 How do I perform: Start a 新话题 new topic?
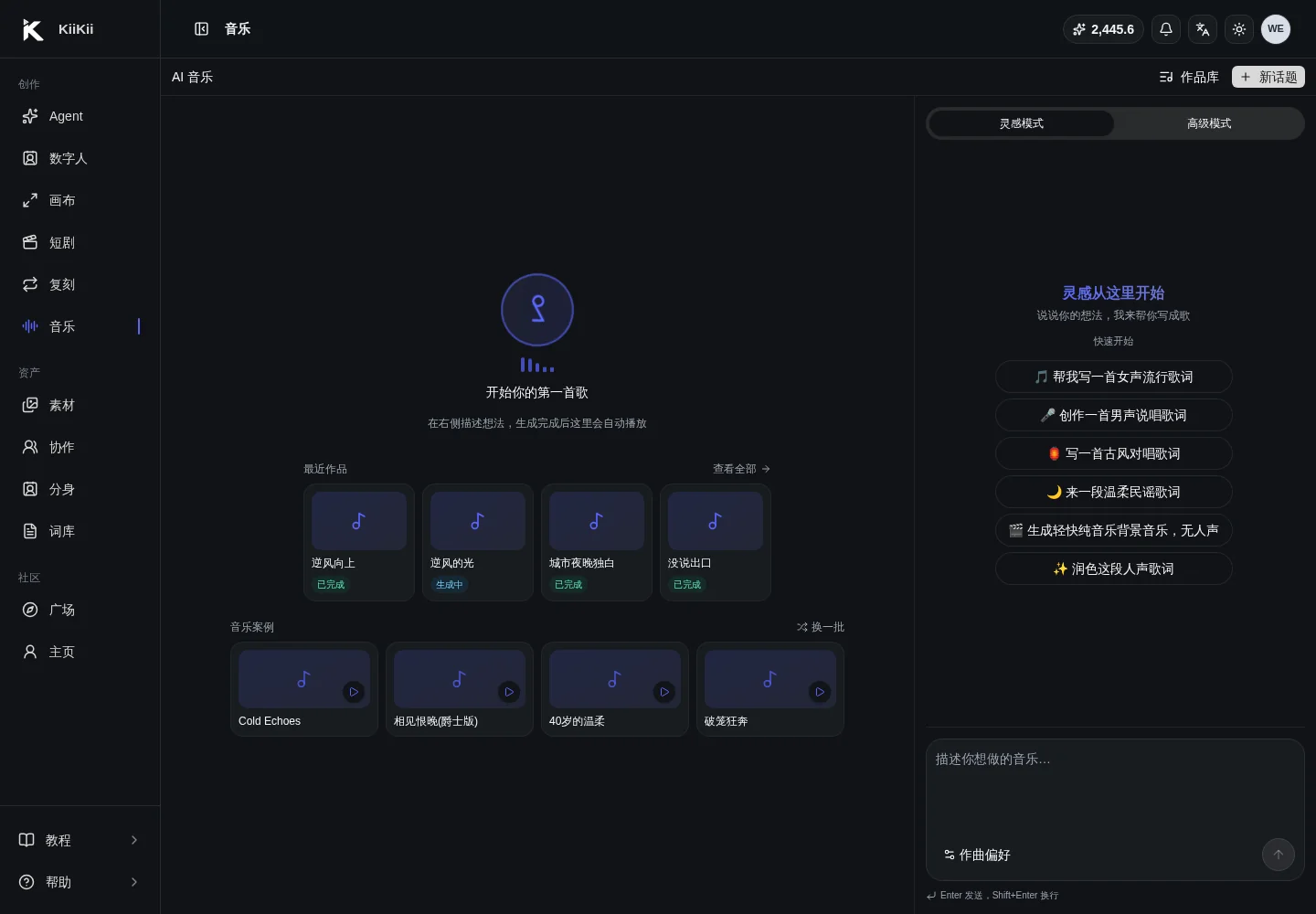1268,77
